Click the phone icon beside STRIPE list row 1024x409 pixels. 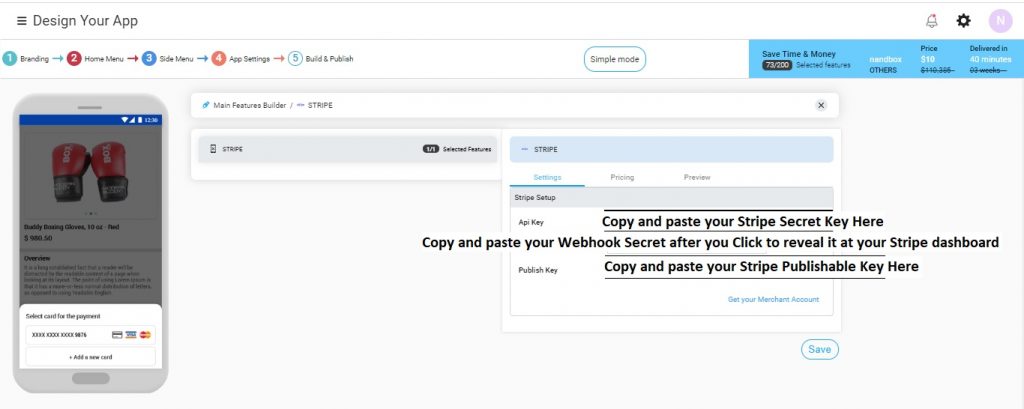tap(213, 150)
